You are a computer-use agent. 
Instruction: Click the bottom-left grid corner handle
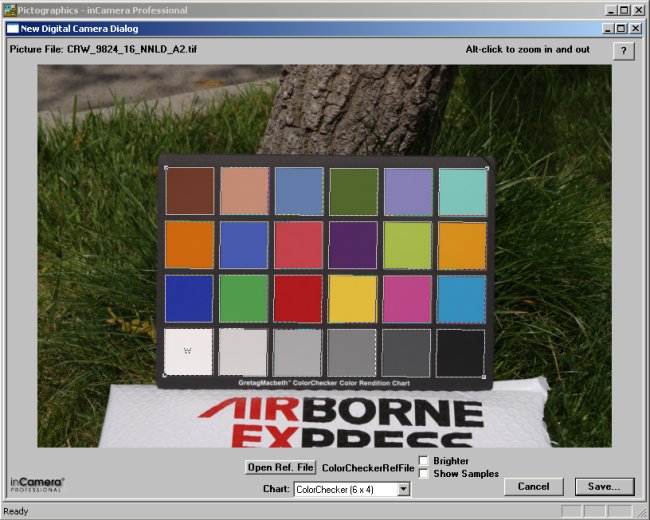click(165, 375)
